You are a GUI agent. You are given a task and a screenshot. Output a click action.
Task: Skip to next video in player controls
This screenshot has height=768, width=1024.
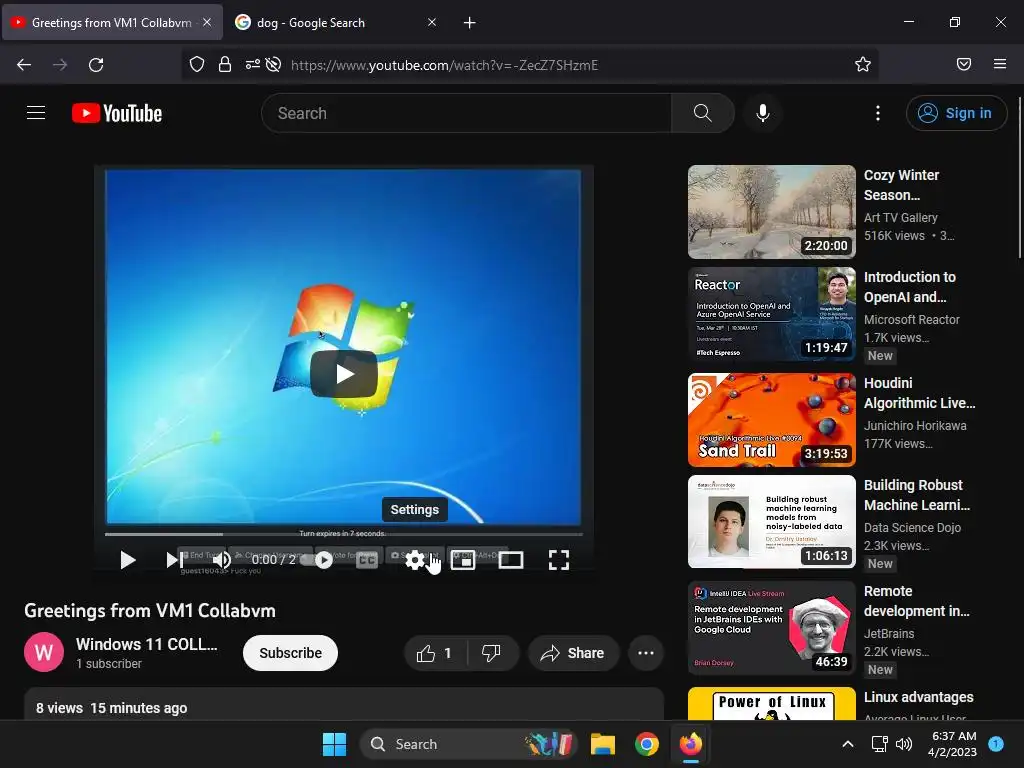tap(174, 560)
